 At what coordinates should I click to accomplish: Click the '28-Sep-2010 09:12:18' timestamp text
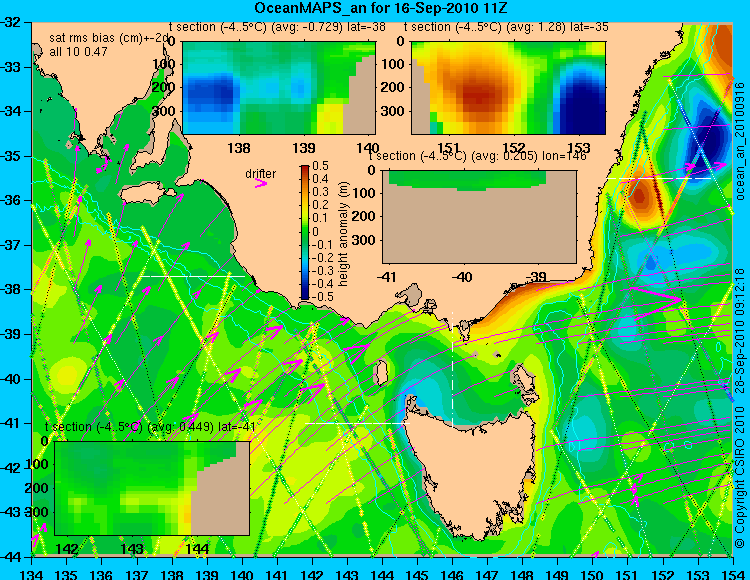click(740, 330)
